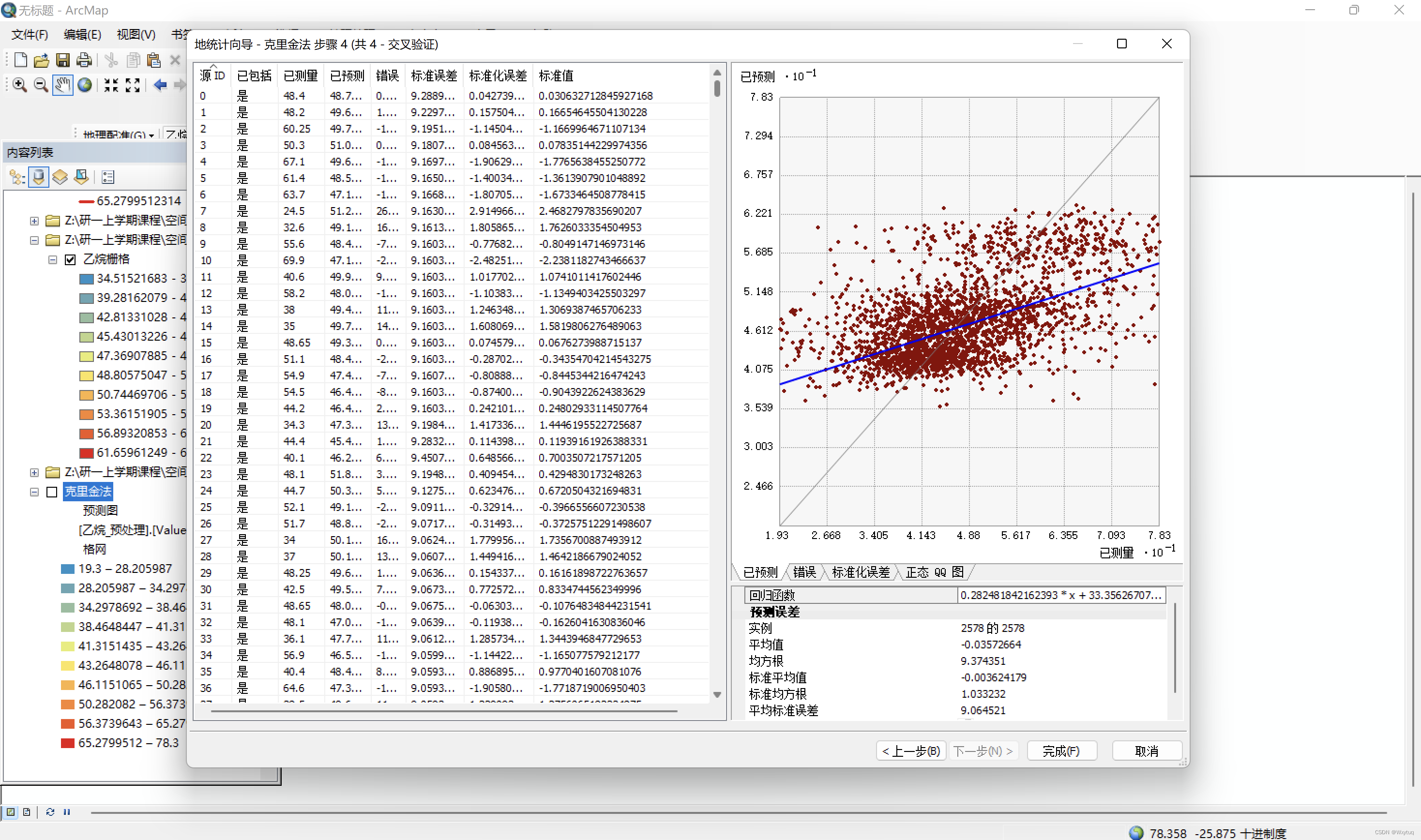Check the 克里金法 layer checkbox
The image size is (1421, 840).
pos(52,492)
